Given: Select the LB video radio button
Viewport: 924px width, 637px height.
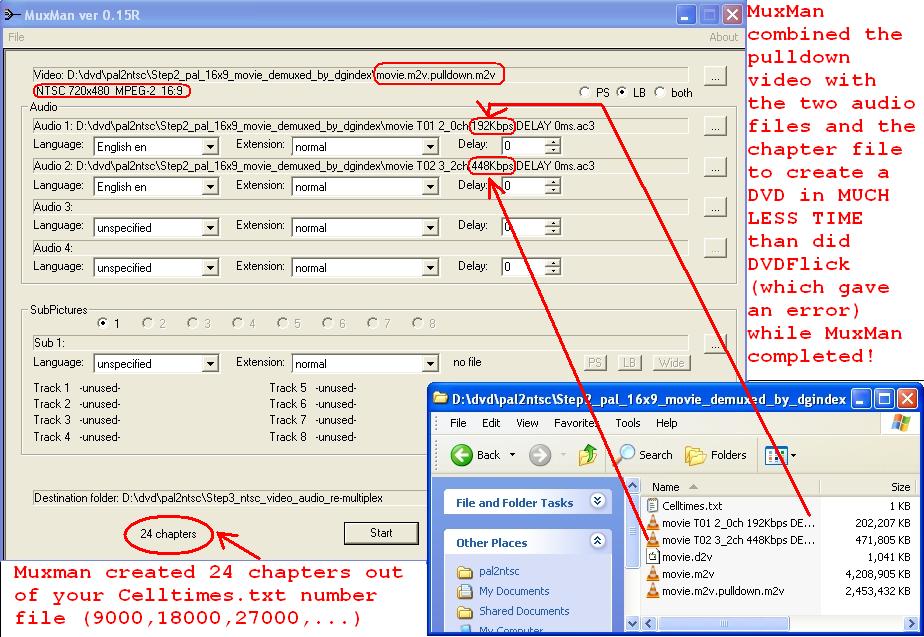Looking at the screenshot, I should pyautogui.click(x=622, y=92).
